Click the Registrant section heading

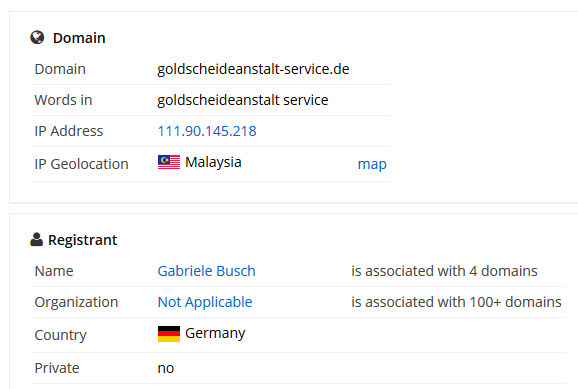point(83,240)
